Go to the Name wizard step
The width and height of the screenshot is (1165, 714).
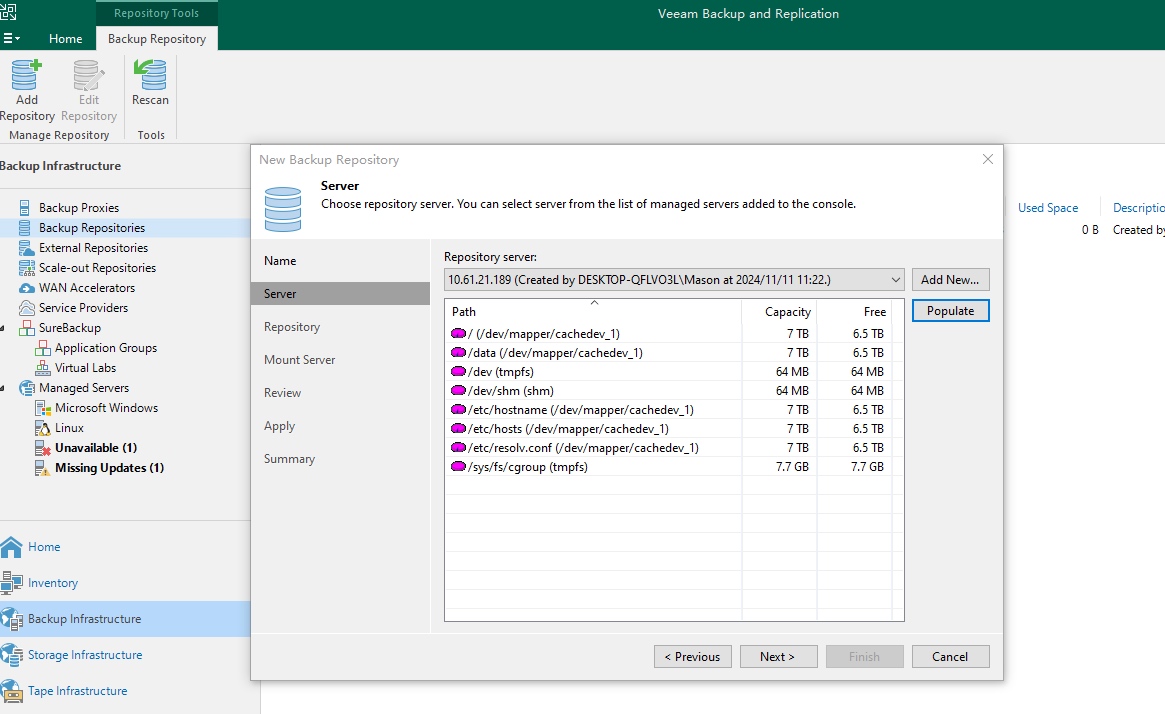click(280, 261)
